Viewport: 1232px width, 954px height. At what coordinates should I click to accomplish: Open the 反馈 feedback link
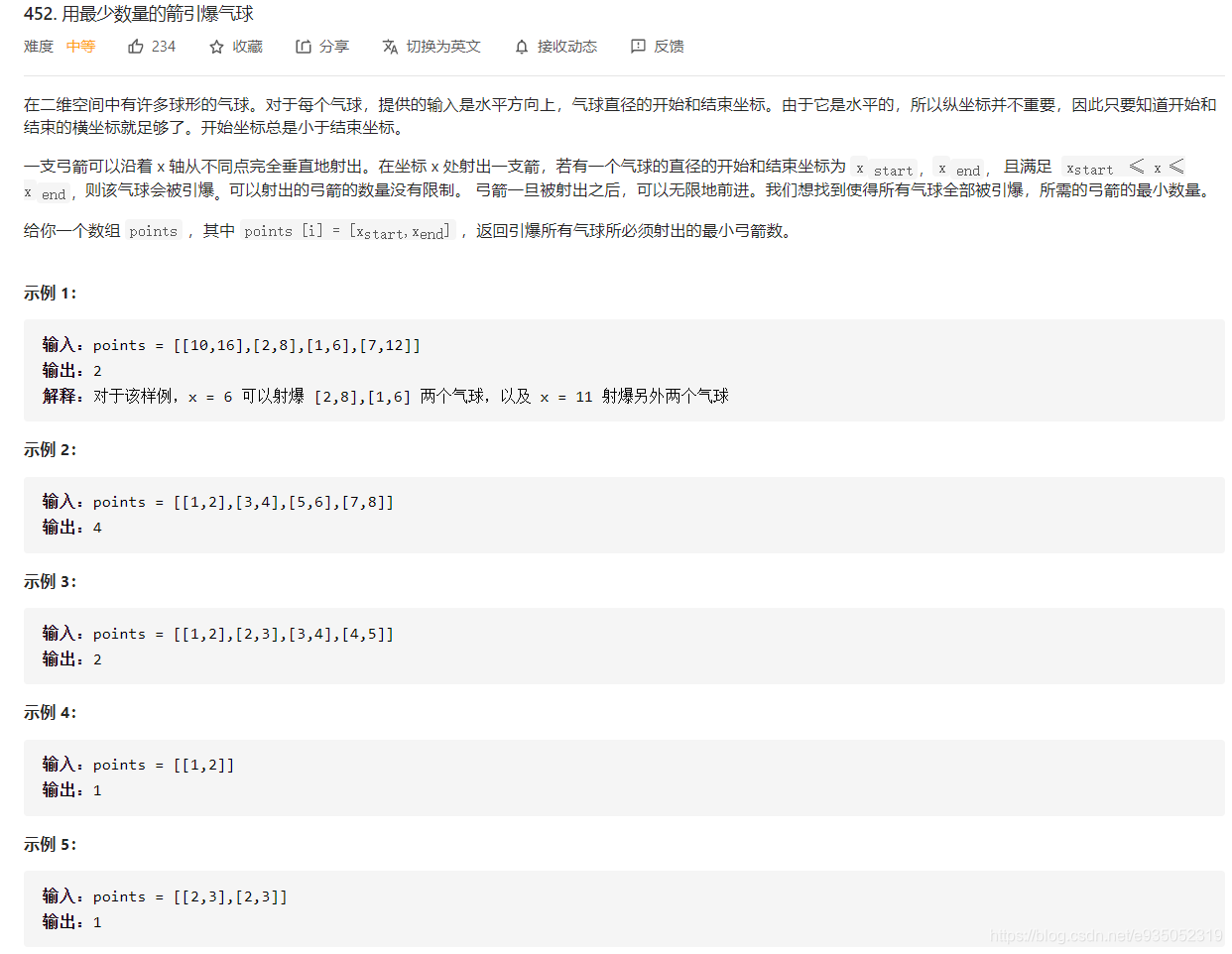click(x=658, y=47)
